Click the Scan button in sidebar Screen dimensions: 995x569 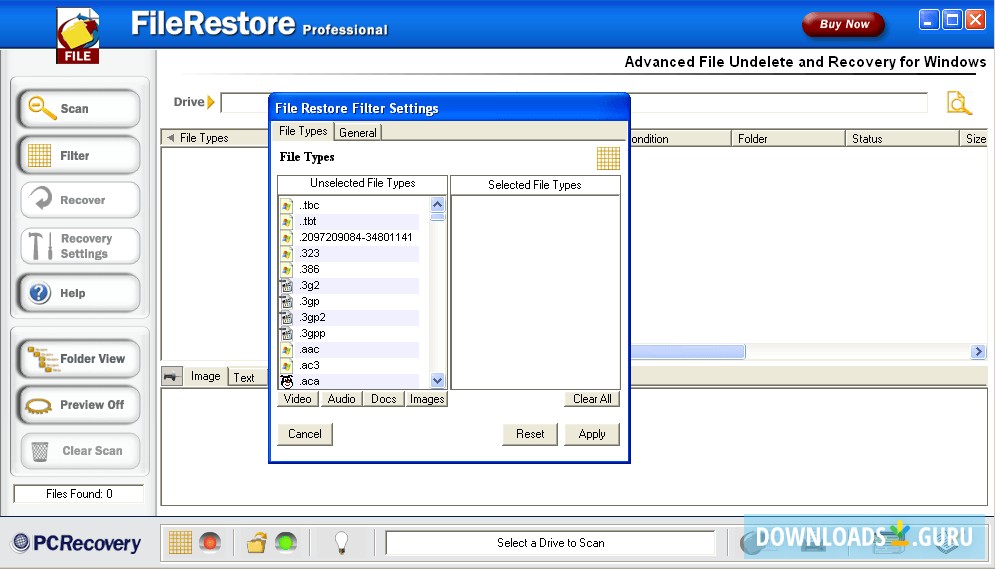click(79, 108)
